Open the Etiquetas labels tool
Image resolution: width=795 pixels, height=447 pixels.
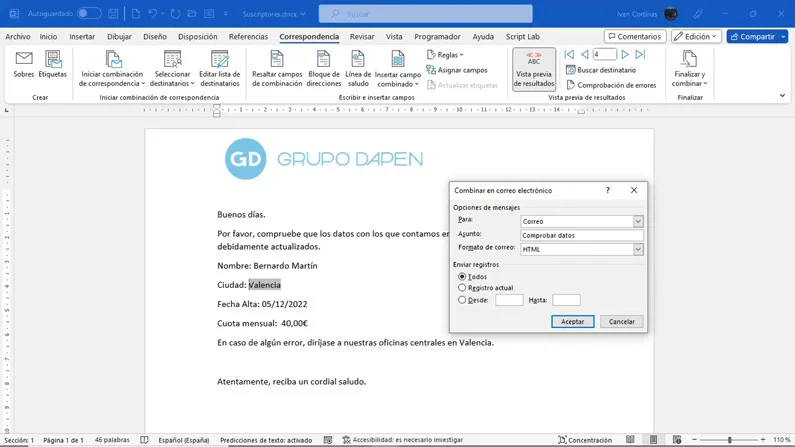click(x=53, y=64)
